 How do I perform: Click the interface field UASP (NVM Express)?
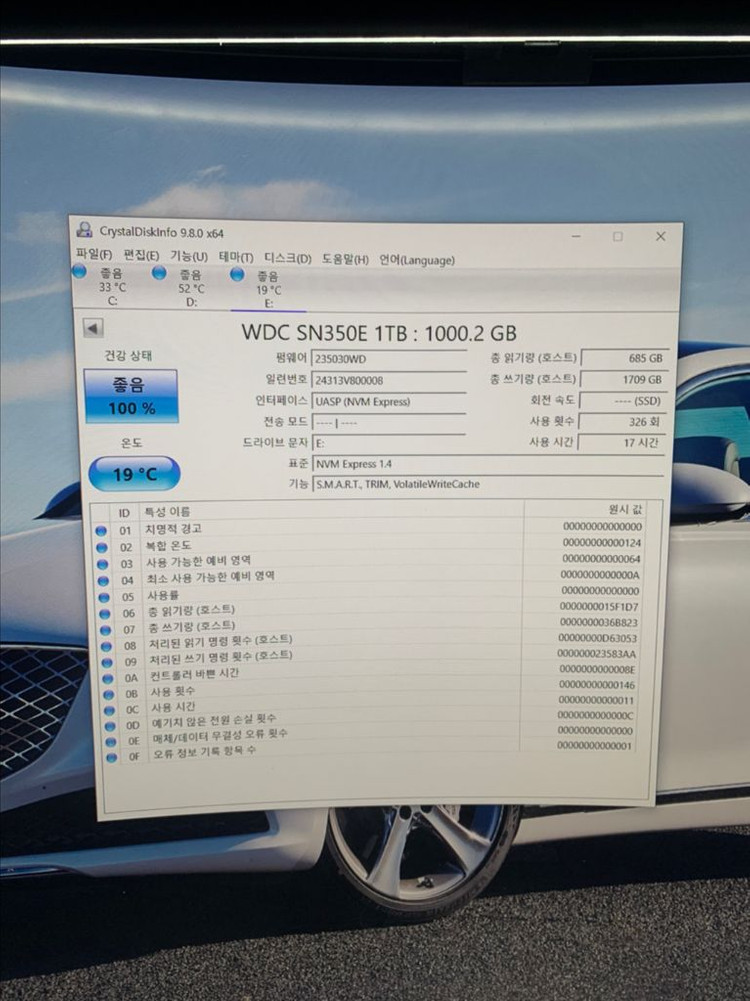click(x=389, y=402)
